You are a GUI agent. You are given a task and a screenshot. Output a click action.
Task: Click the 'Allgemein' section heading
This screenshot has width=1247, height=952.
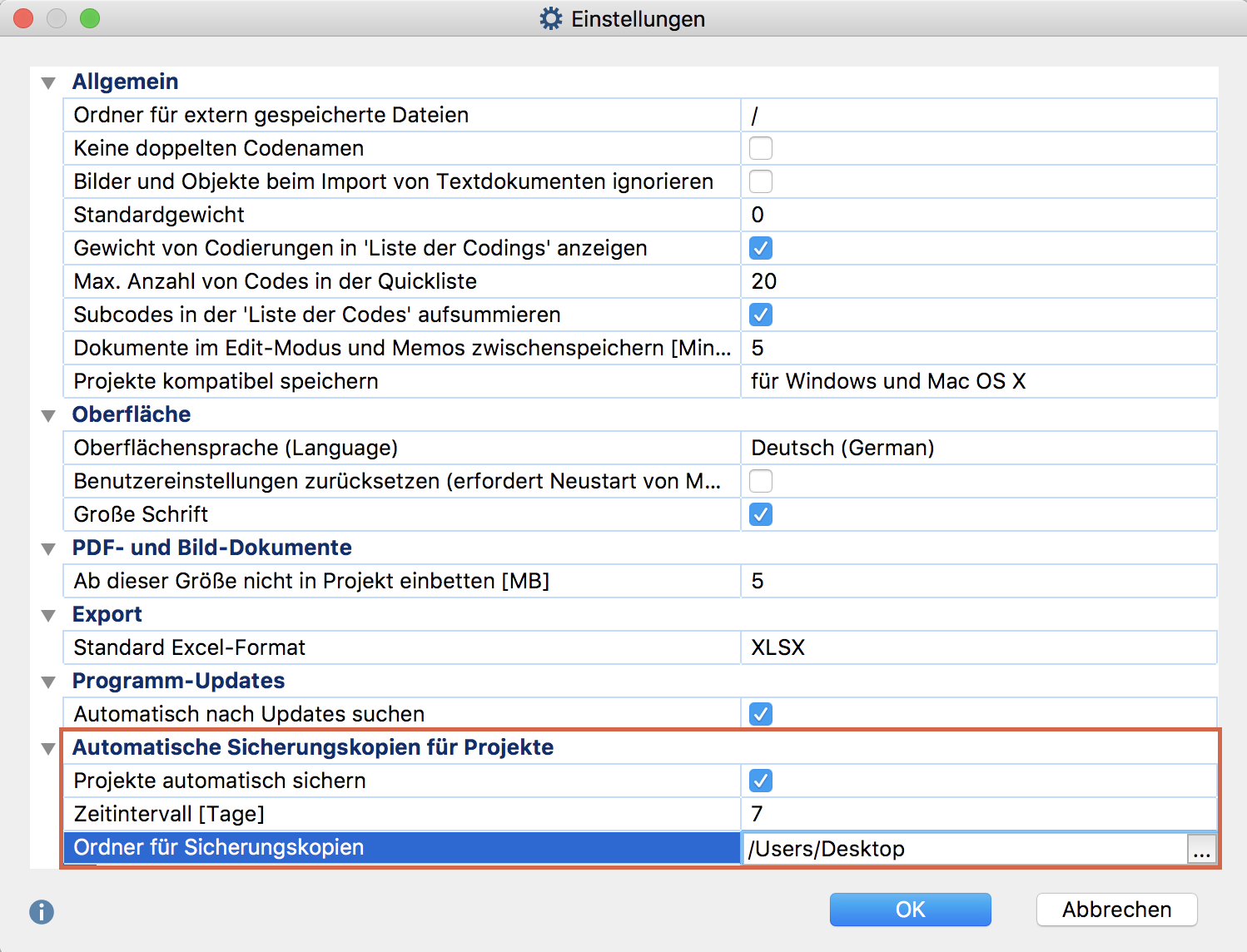(126, 82)
